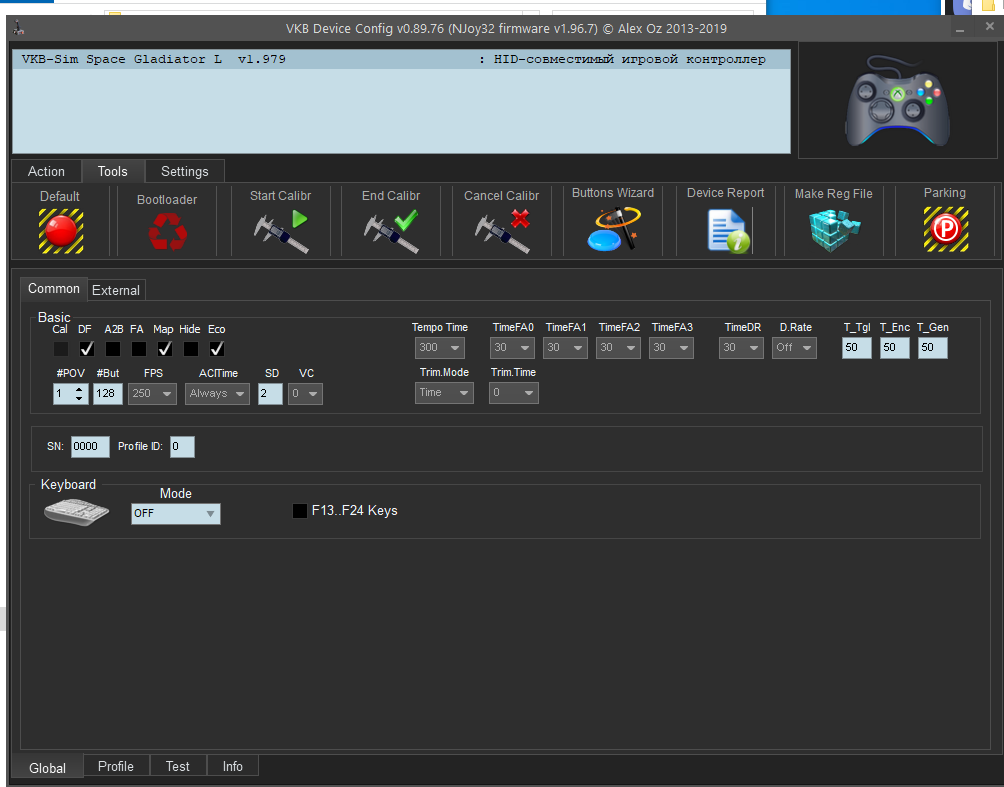Viewport: 1004px width, 787px height.
Task: Edit the T_Tgl value field
Action: [x=857, y=348]
